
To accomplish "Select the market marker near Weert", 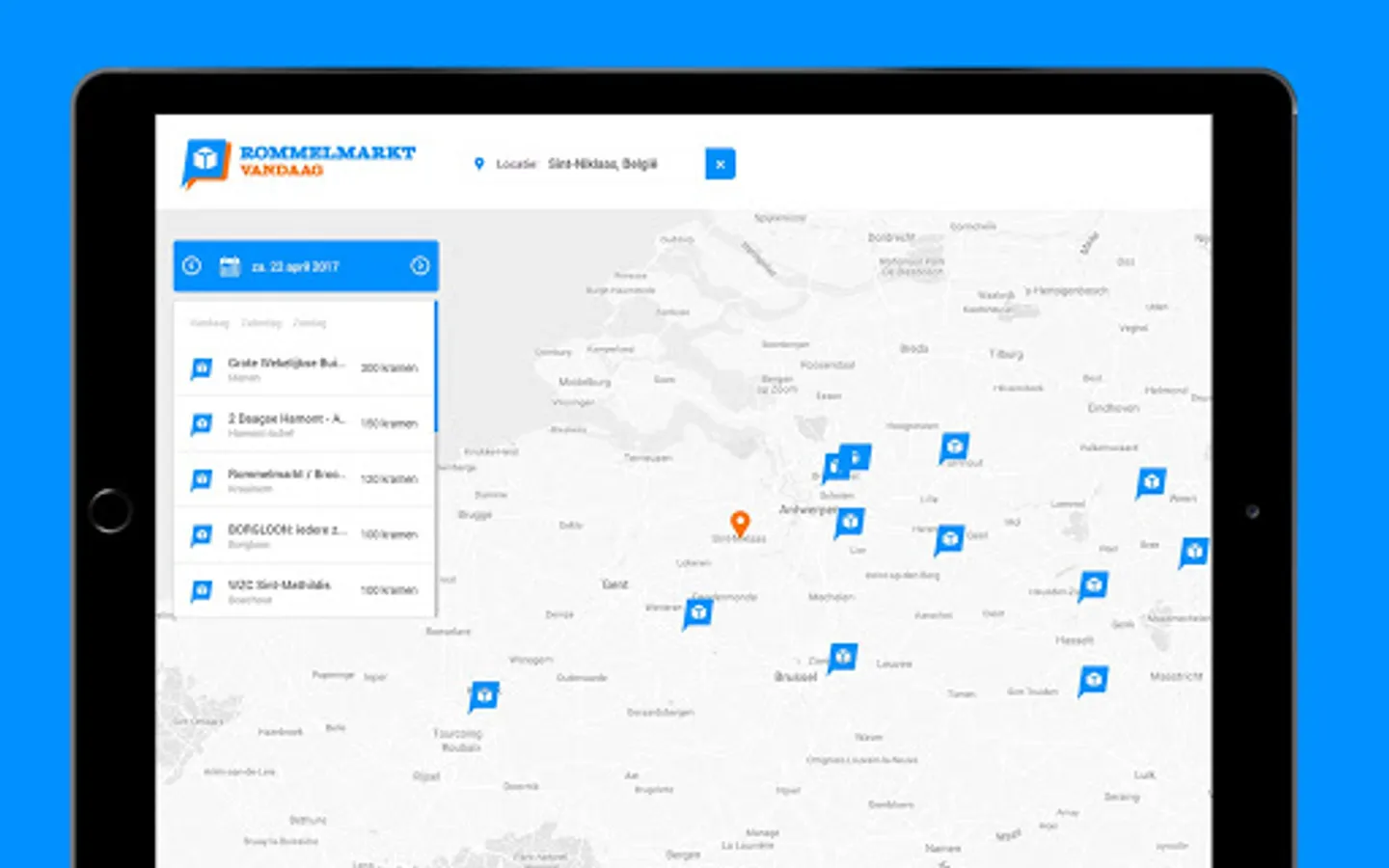I will 1151,482.
